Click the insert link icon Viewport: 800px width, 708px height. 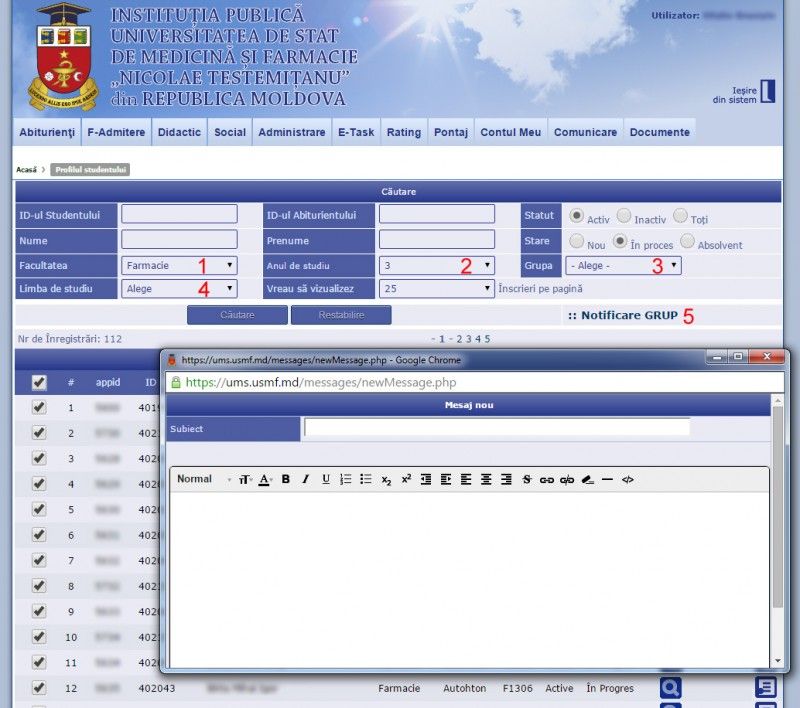click(x=547, y=480)
